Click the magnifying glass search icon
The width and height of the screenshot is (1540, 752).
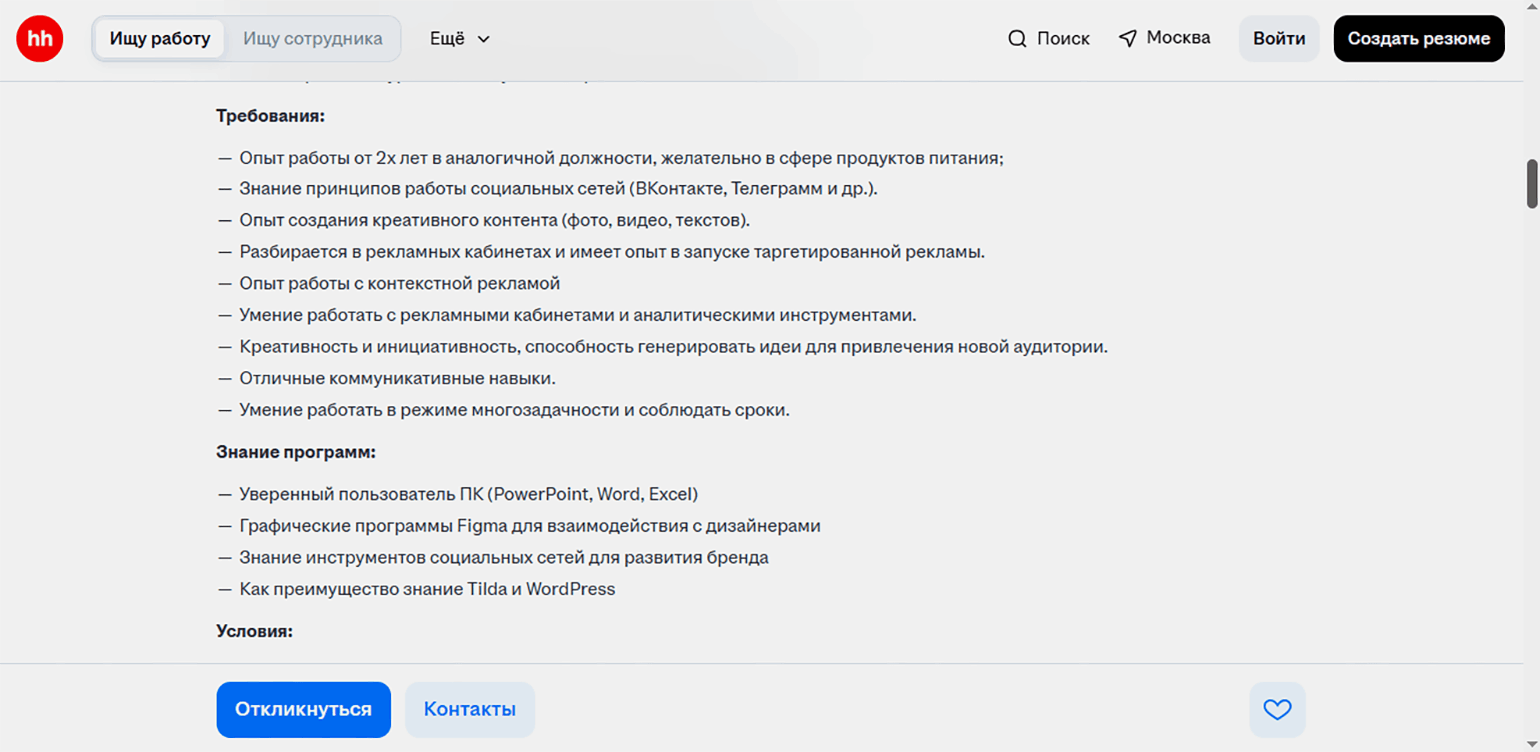tap(1017, 39)
